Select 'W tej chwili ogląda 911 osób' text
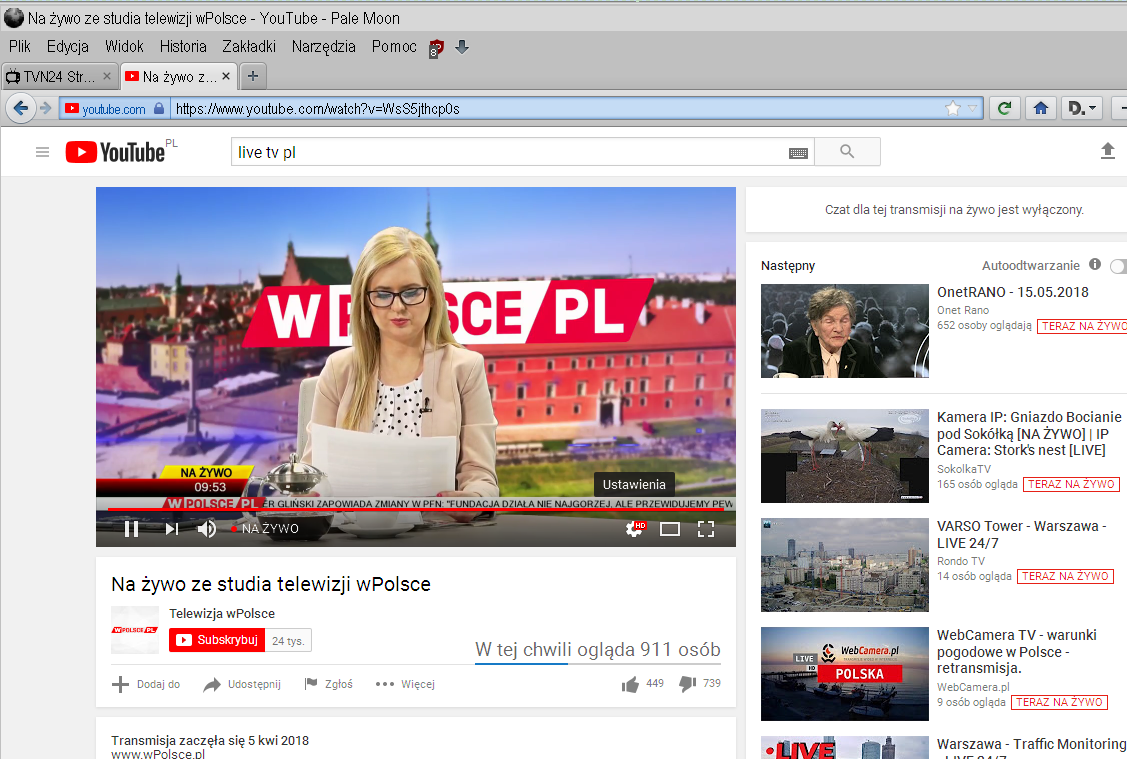The width and height of the screenshot is (1127, 759). pyautogui.click(x=597, y=649)
